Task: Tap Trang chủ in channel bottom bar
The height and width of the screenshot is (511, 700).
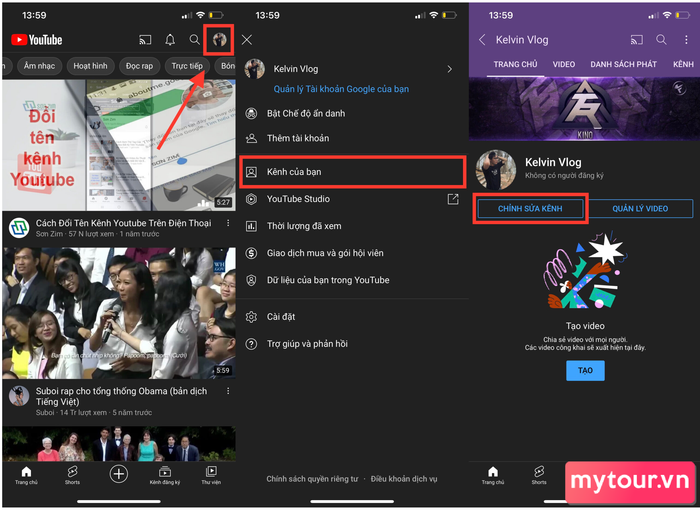Action: coord(493,475)
